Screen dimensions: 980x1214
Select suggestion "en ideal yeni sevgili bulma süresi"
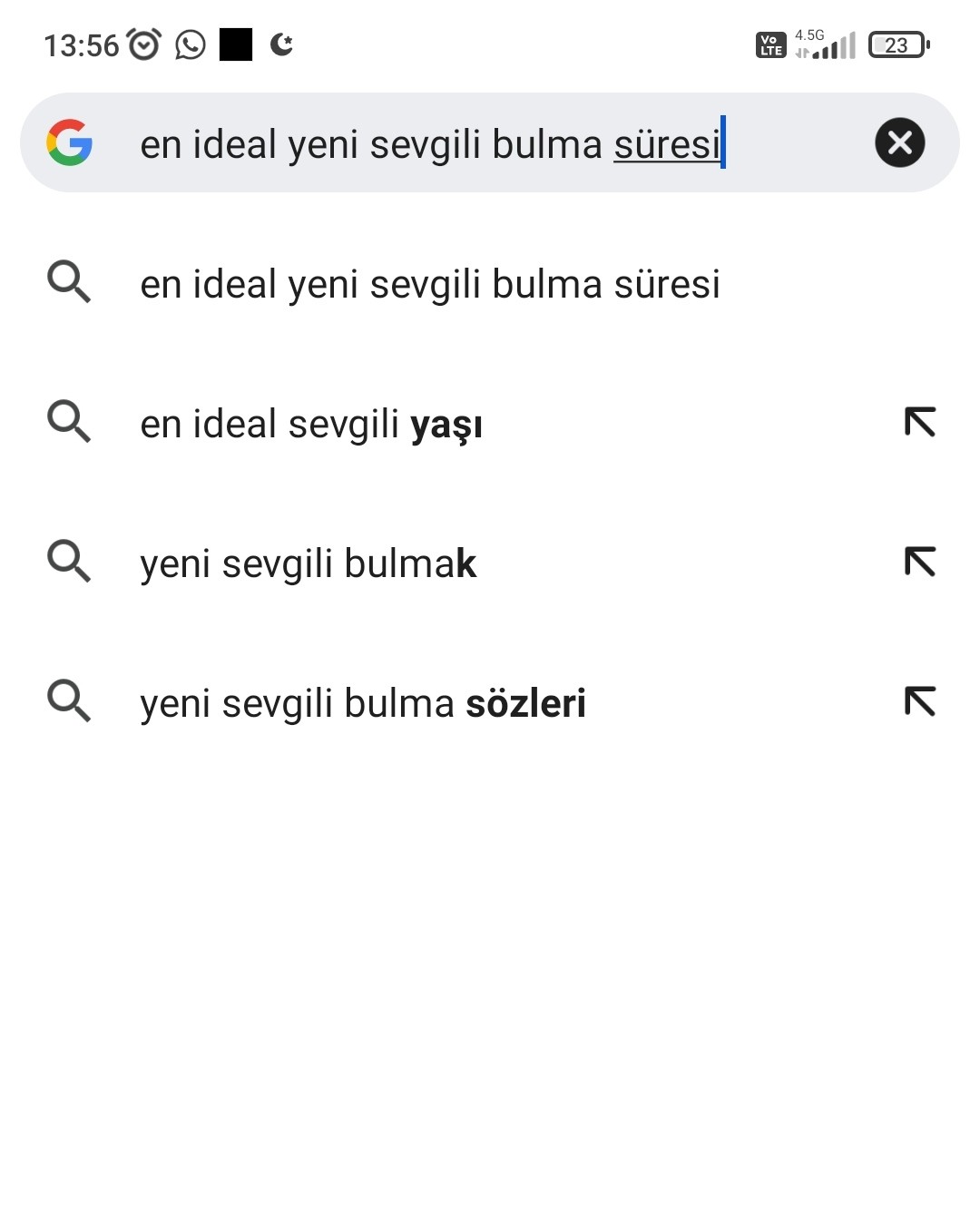click(x=430, y=284)
